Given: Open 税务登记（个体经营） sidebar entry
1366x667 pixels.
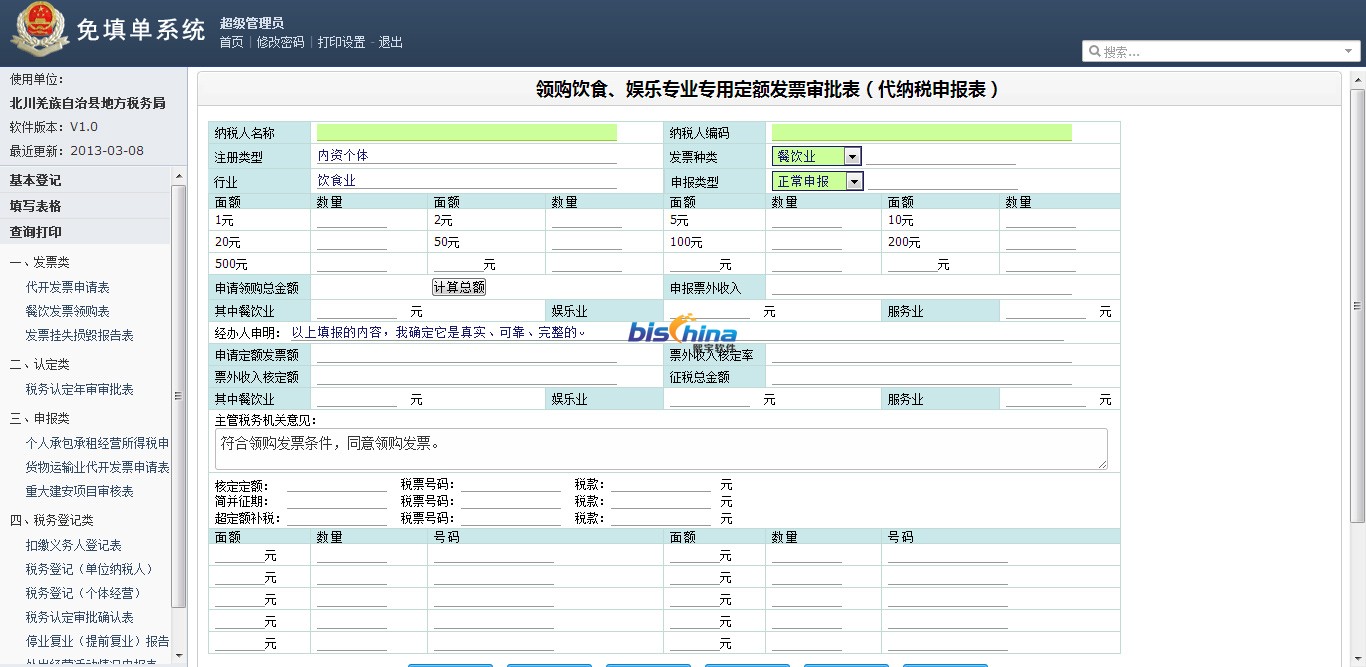Looking at the screenshot, I should pos(86,593).
